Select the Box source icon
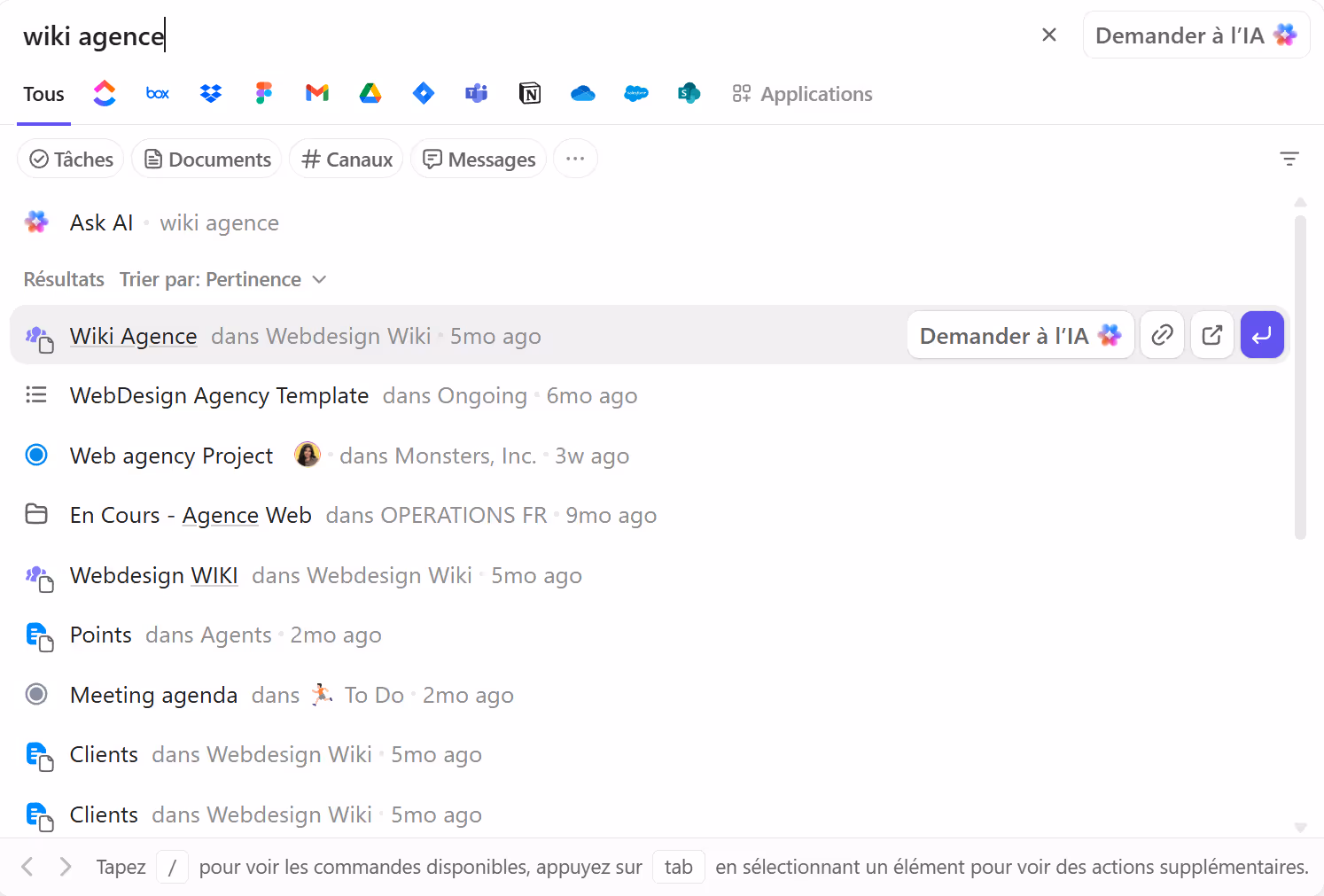Image resolution: width=1324 pixels, height=896 pixels. pyautogui.click(x=157, y=93)
